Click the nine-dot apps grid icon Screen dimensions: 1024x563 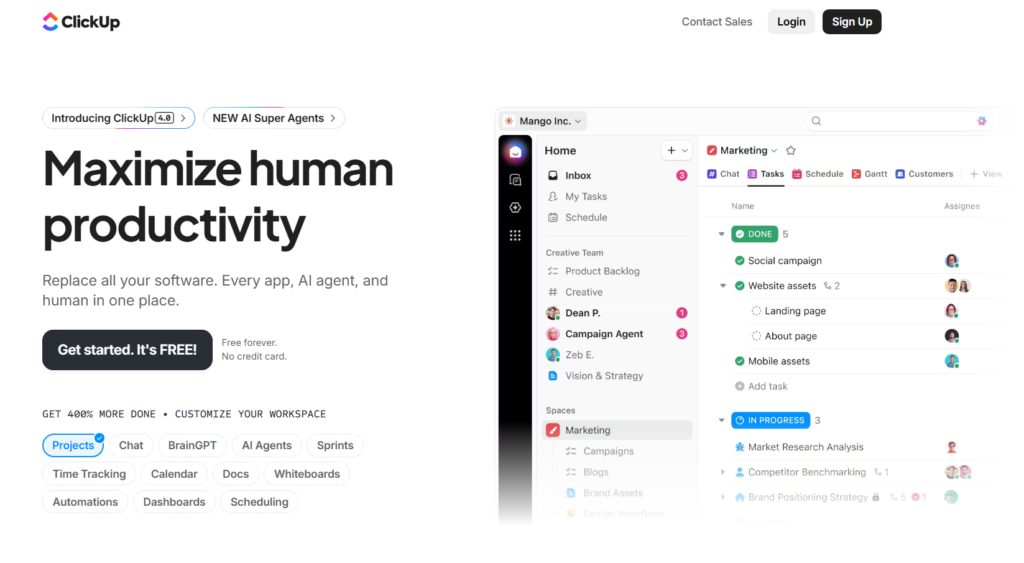[x=515, y=236]
